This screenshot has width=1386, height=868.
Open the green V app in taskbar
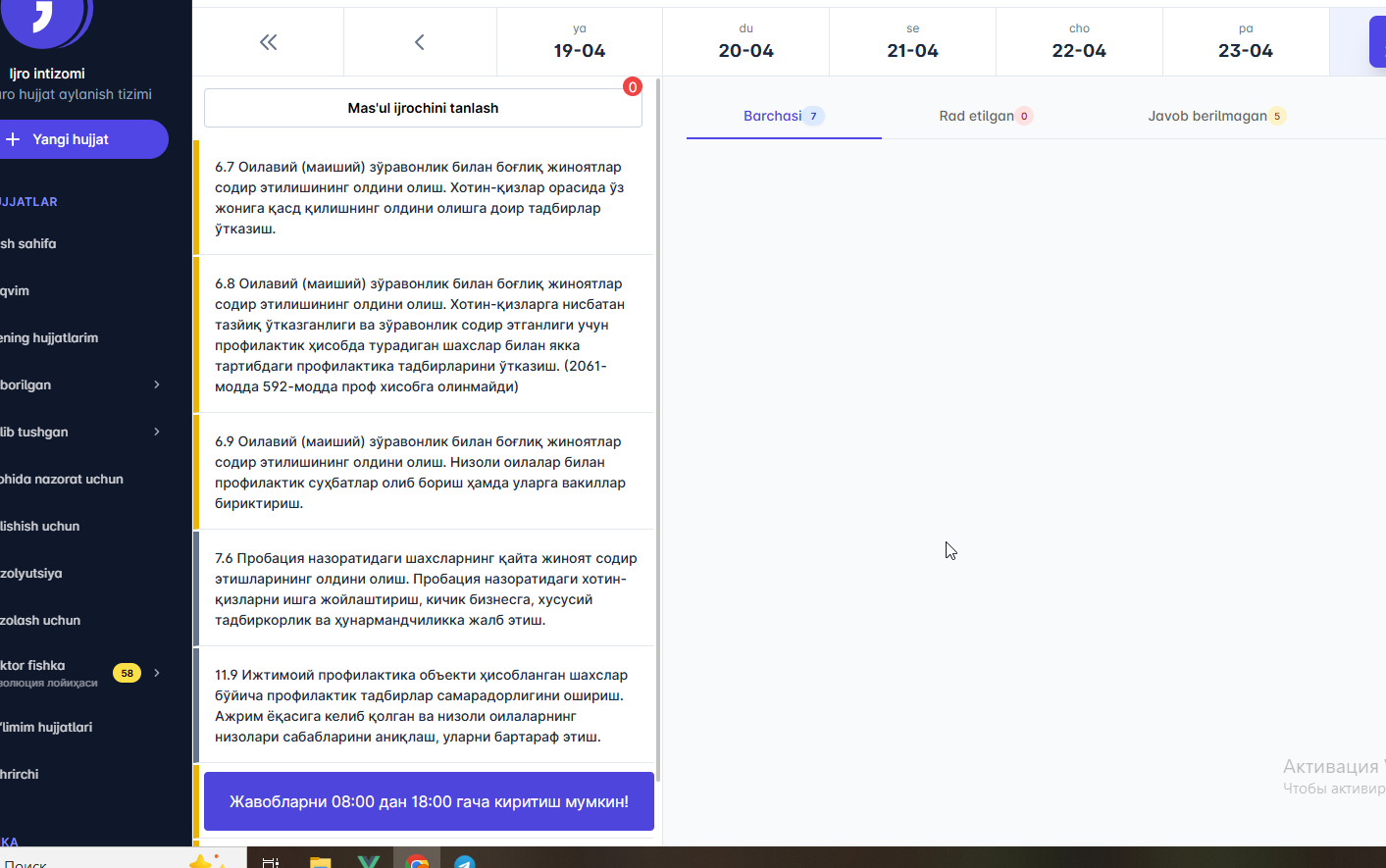[369, 861]
